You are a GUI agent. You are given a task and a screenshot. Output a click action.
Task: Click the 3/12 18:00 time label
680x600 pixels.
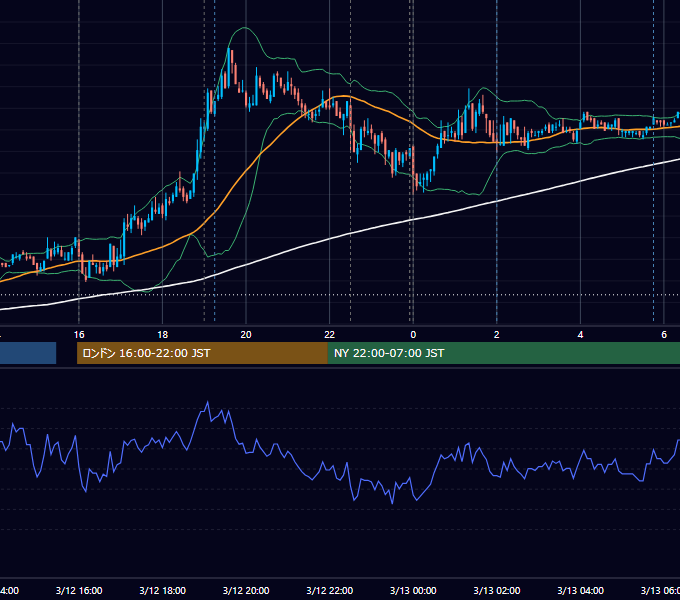163,590
